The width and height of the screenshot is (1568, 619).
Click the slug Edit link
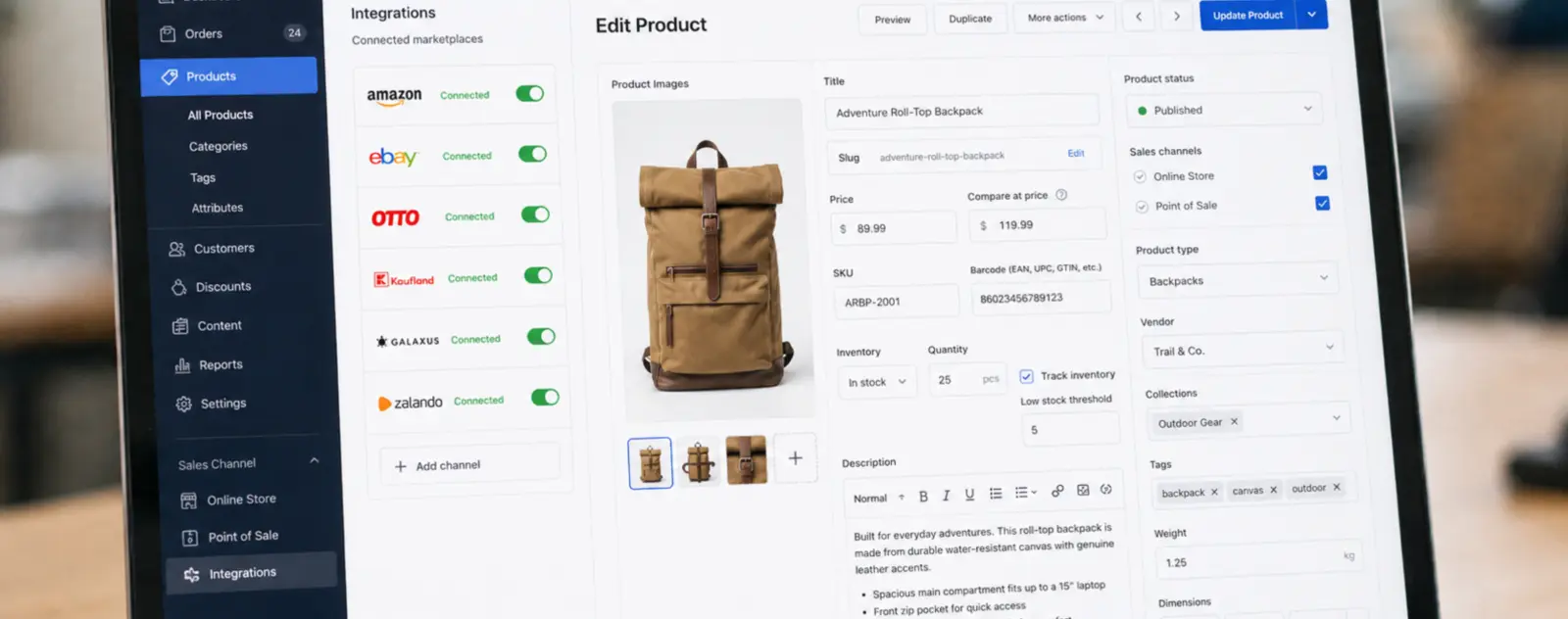coord(1076,153)
